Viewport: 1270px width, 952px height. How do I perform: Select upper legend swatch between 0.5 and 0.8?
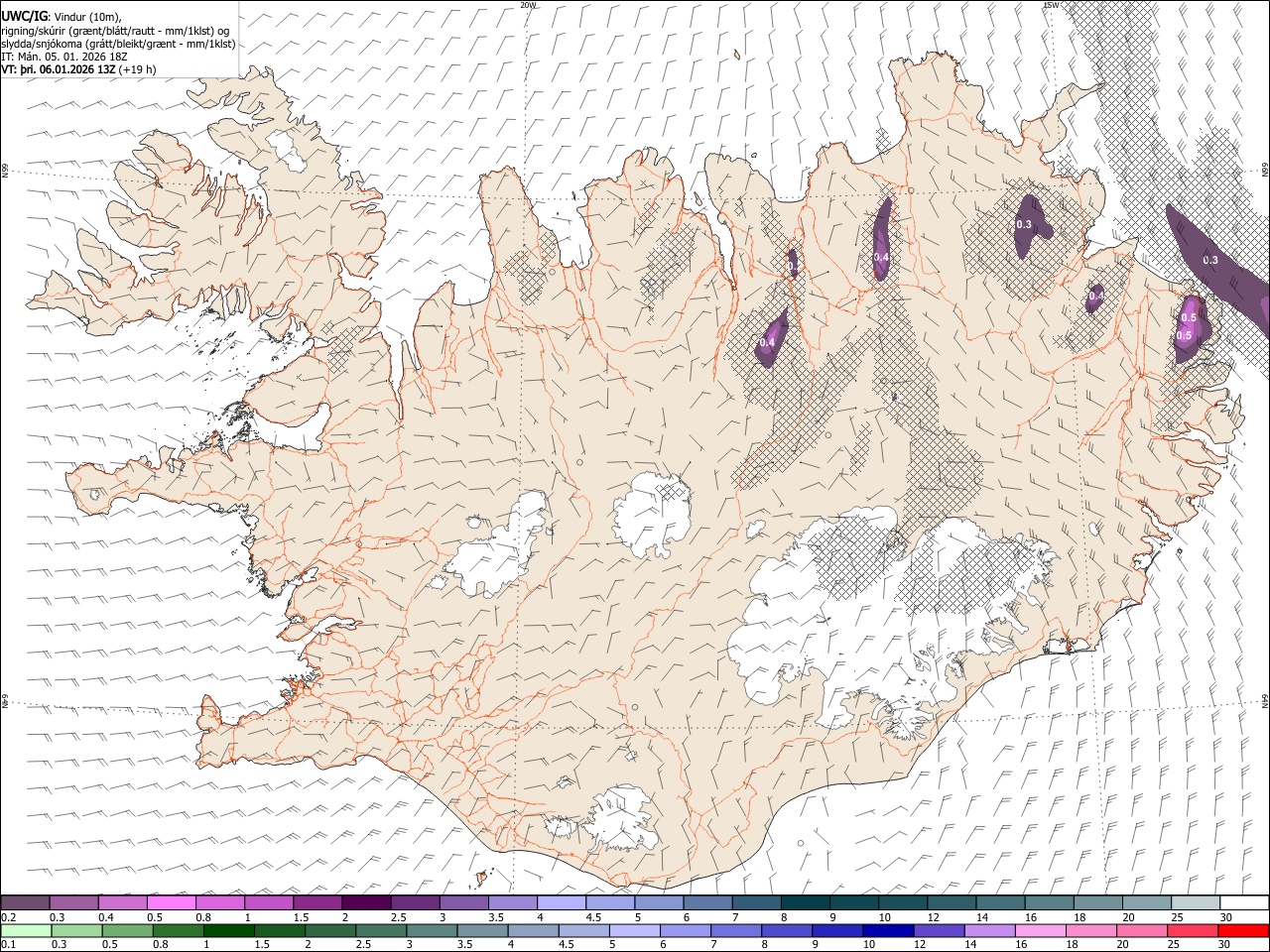click(171, 902)
